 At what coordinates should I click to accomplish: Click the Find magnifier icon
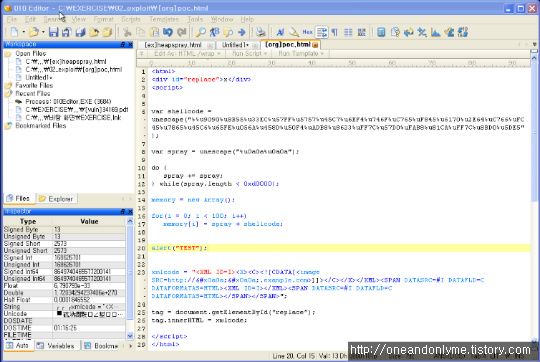click(x=201, y=32)
